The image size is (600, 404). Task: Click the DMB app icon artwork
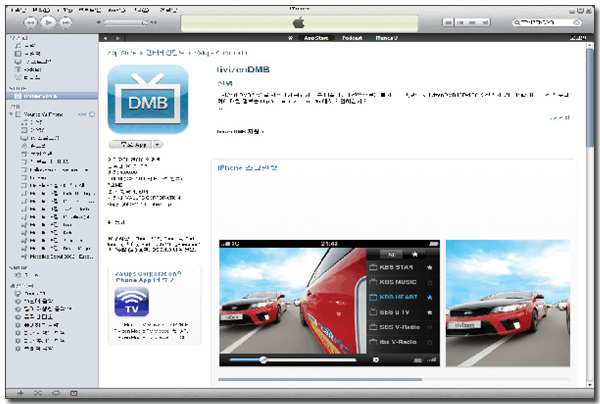pos(148,99)
